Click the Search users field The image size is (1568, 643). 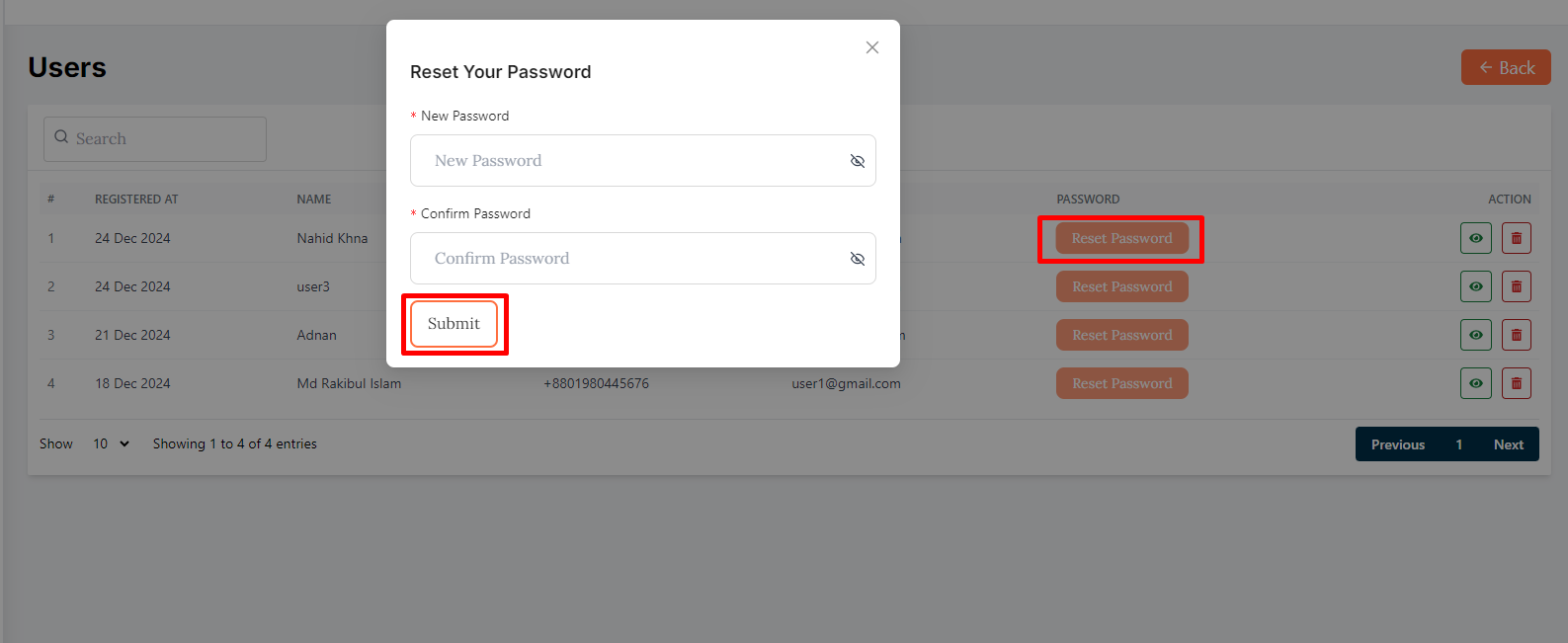pos(155,139)
